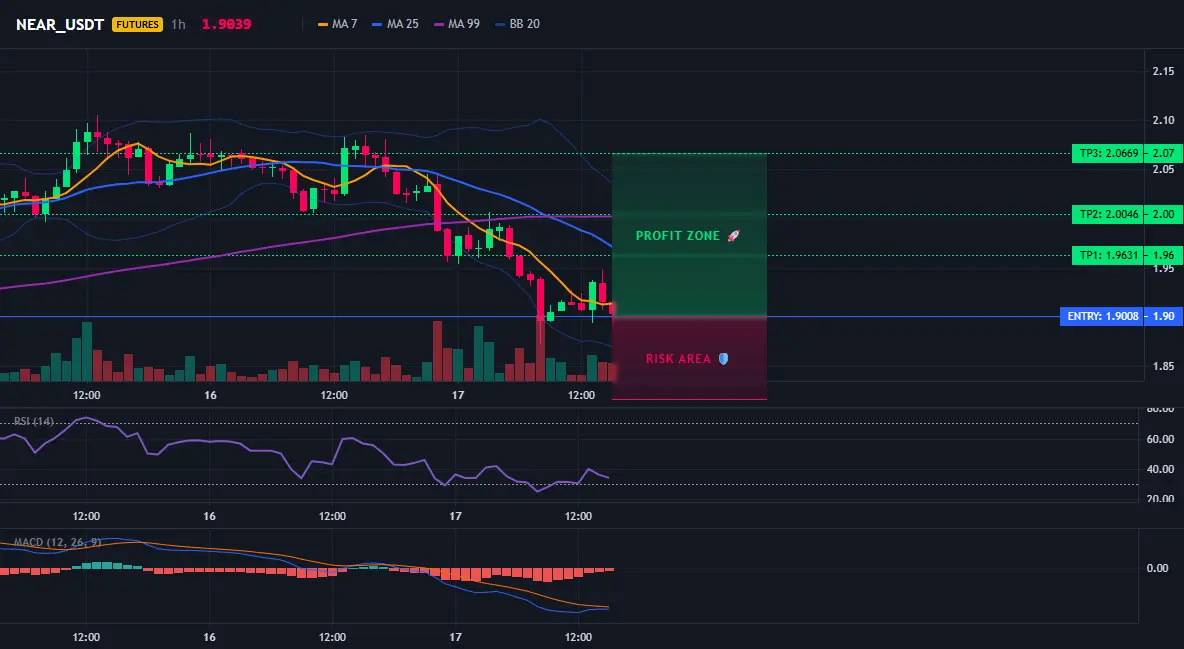Click the ENTRY: 1.9008 price label
This screenshot has width=1184, height=649.
click(x=1102, y=317)
